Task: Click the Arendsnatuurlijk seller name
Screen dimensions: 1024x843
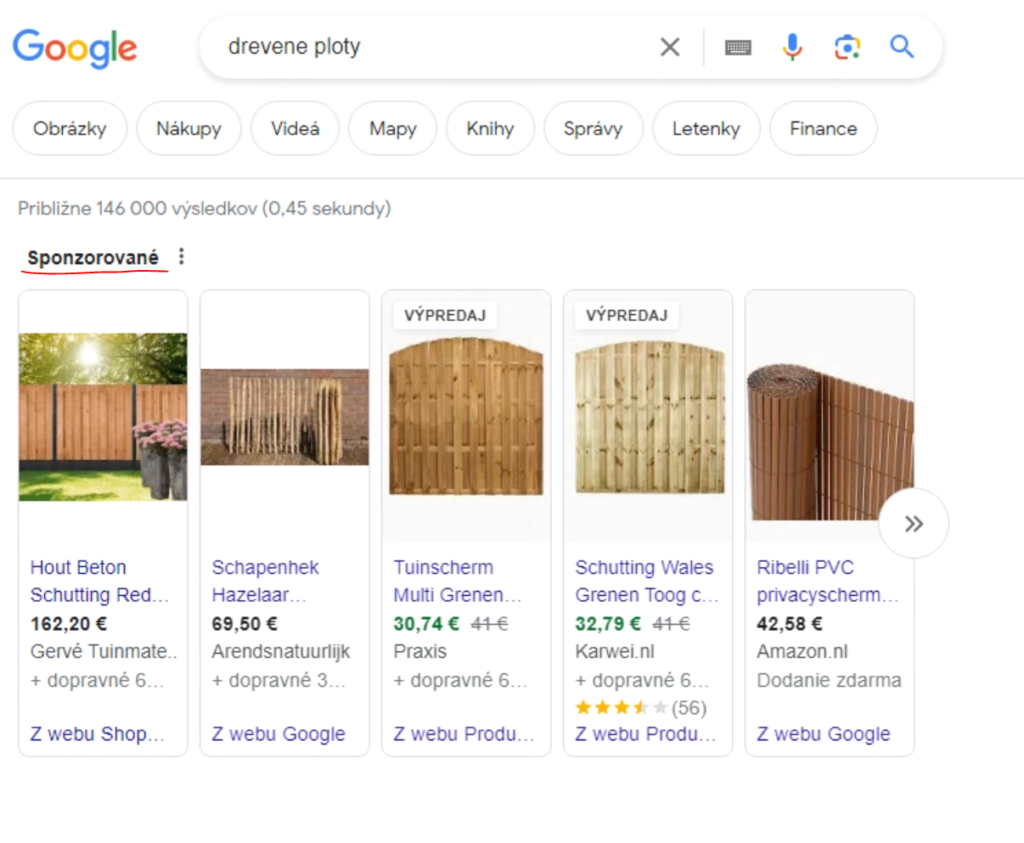Action: 281,651
